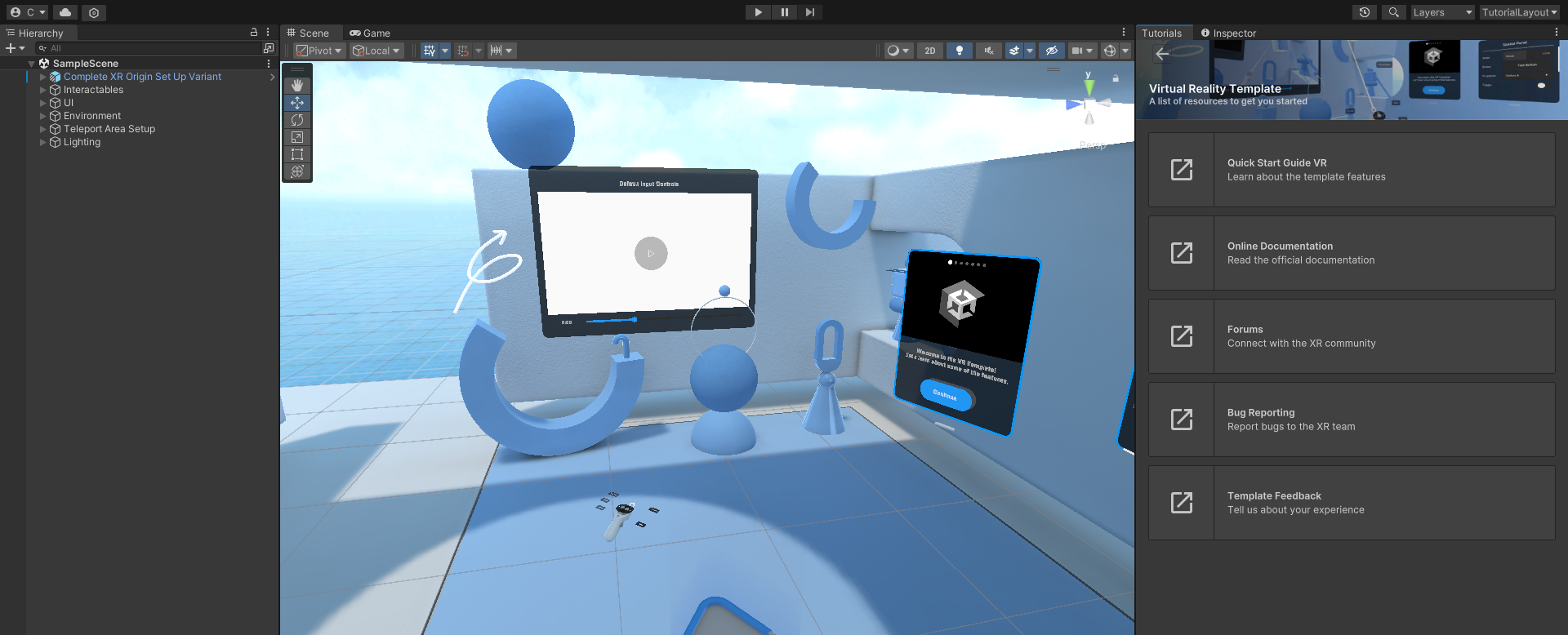Go back in the Tutorials panel
This screenshot has width=1568, height=635.
click(x=1162, y=54)
